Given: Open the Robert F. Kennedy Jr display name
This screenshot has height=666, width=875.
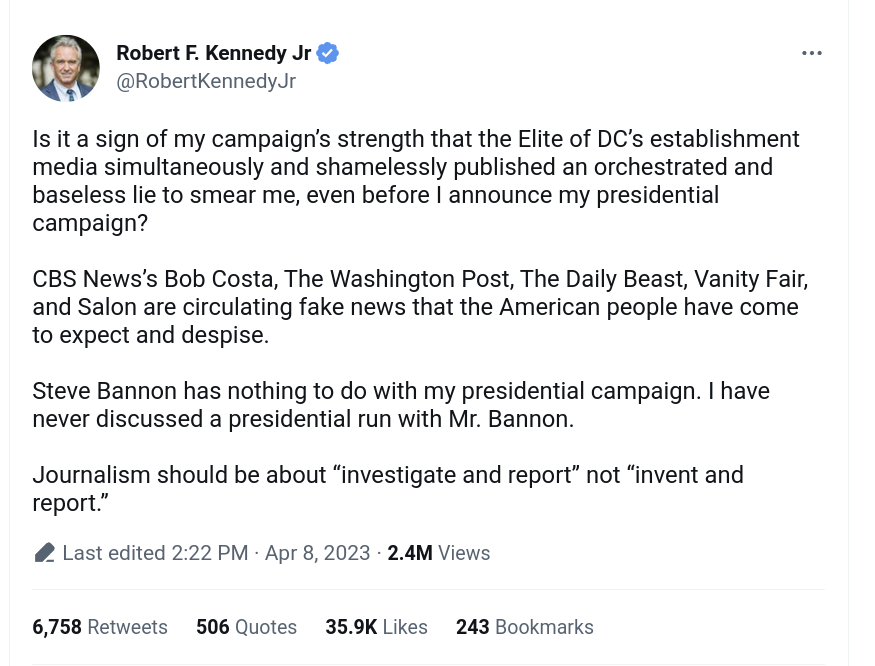Looking at the screenshot, I should [214, 53].
